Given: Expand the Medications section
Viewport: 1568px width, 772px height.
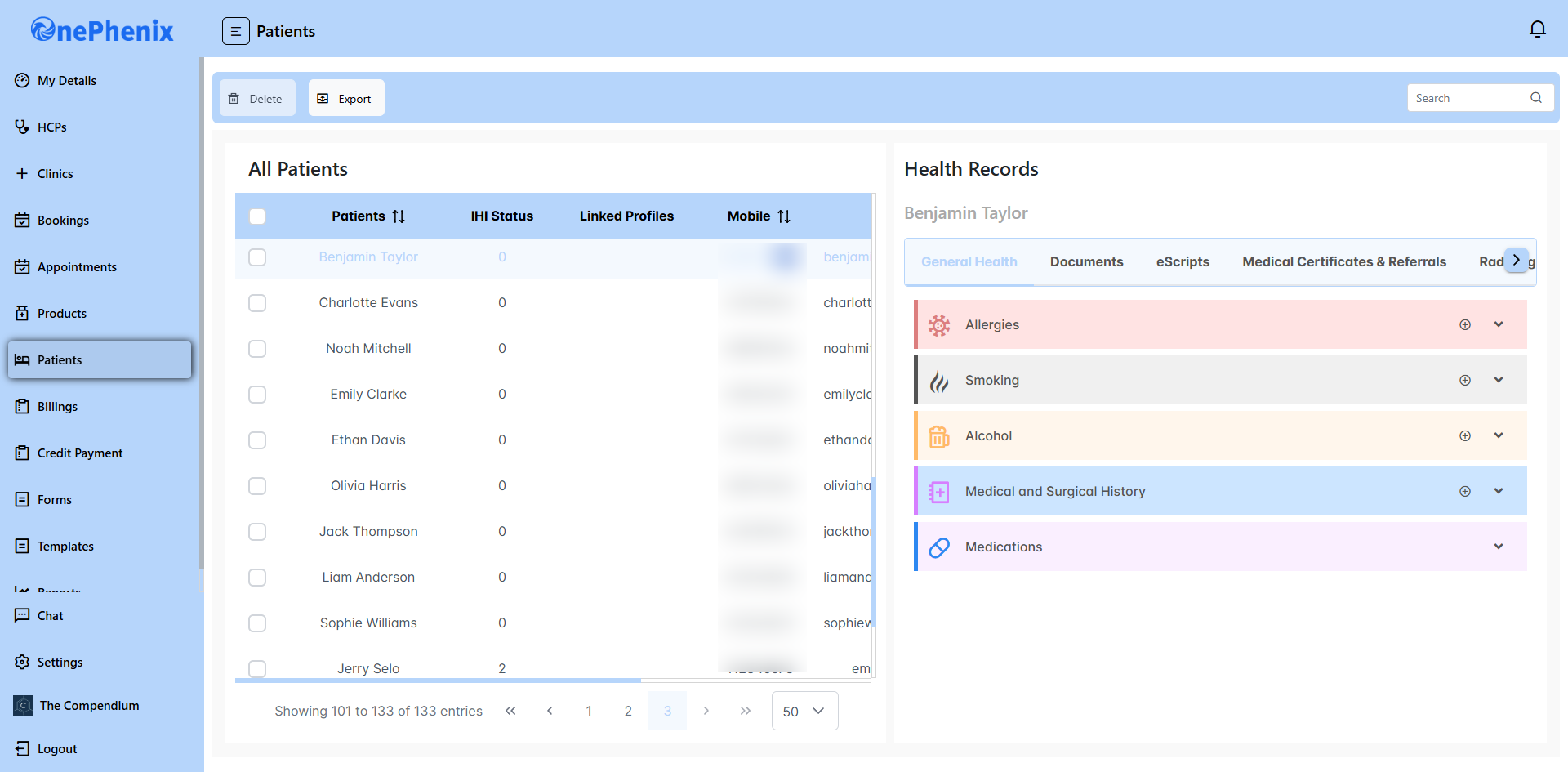Looking at the screenshot, I should 1499,547.
